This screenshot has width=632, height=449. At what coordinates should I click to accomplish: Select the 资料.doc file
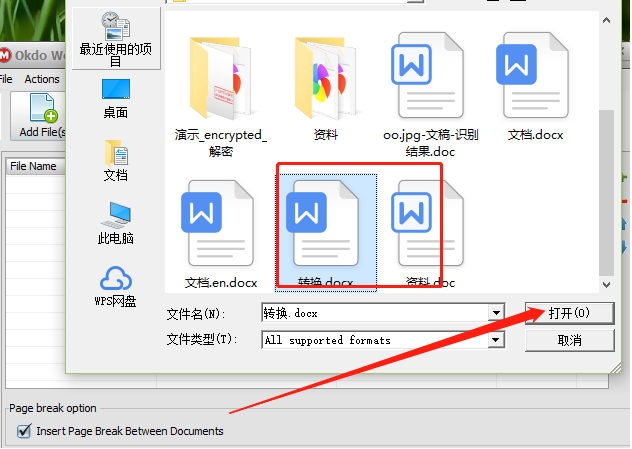click(x=430, y=235)
